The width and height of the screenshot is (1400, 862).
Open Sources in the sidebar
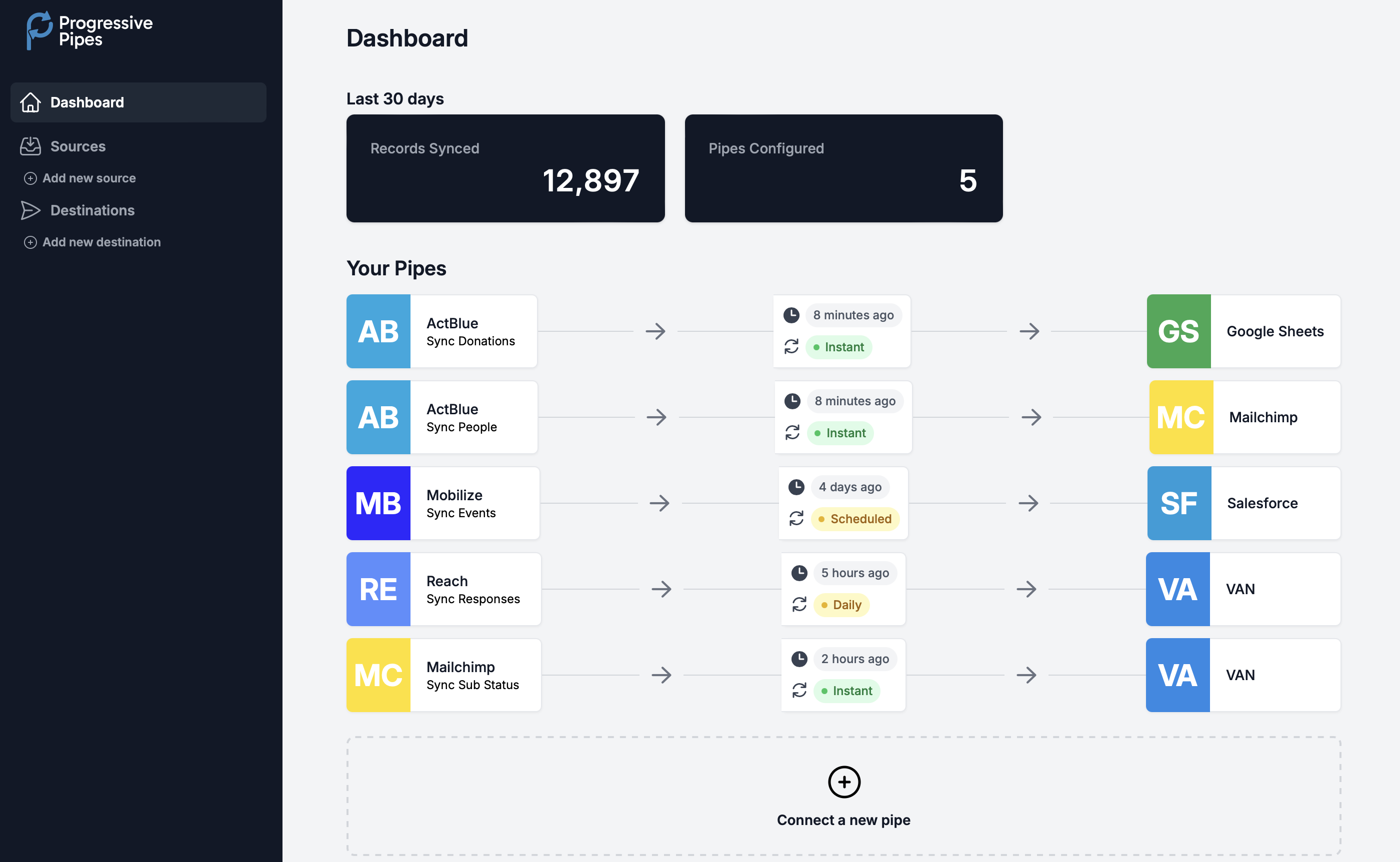77,146
